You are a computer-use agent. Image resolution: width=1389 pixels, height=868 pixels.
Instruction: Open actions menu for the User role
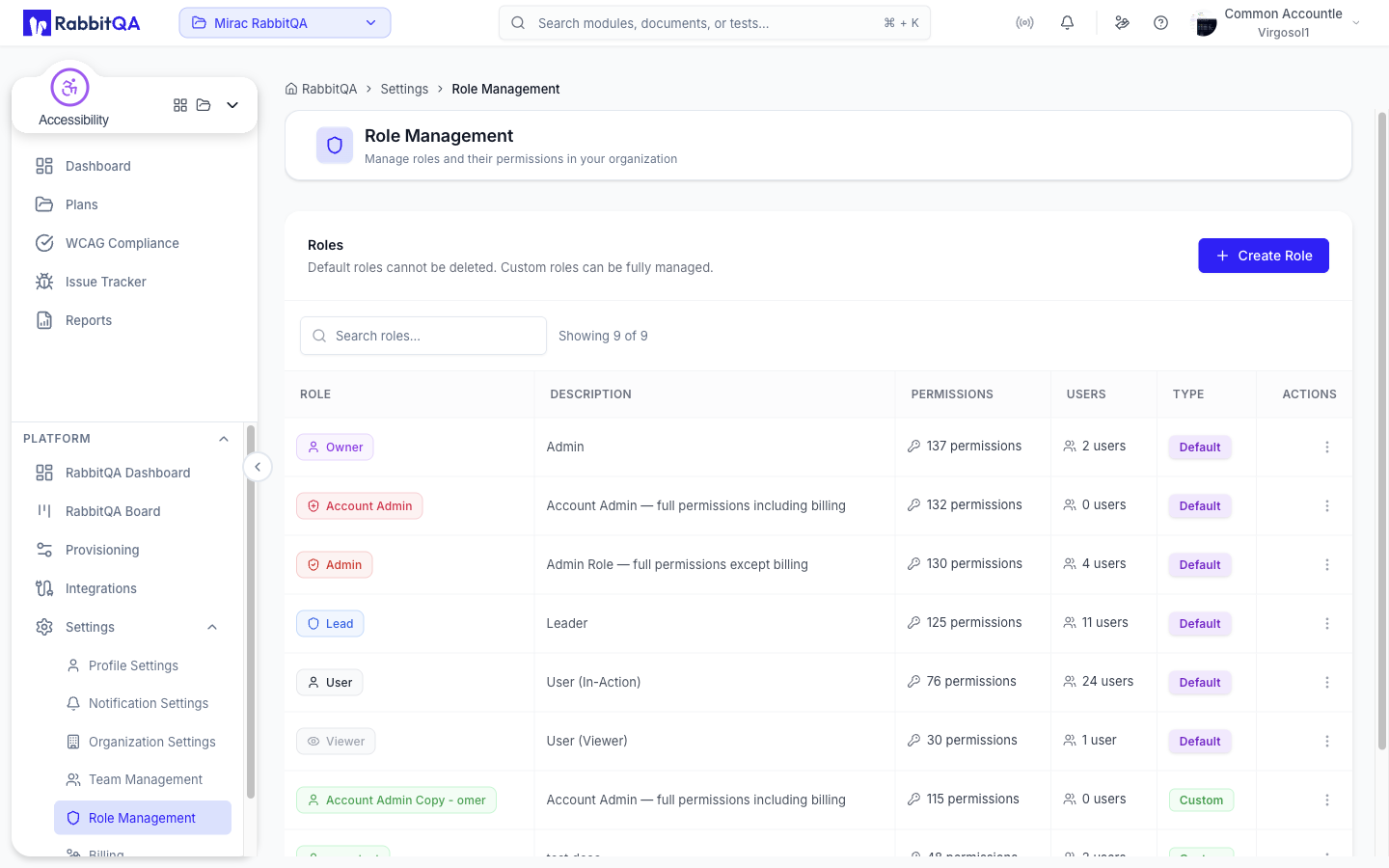tap(1327, 683)
